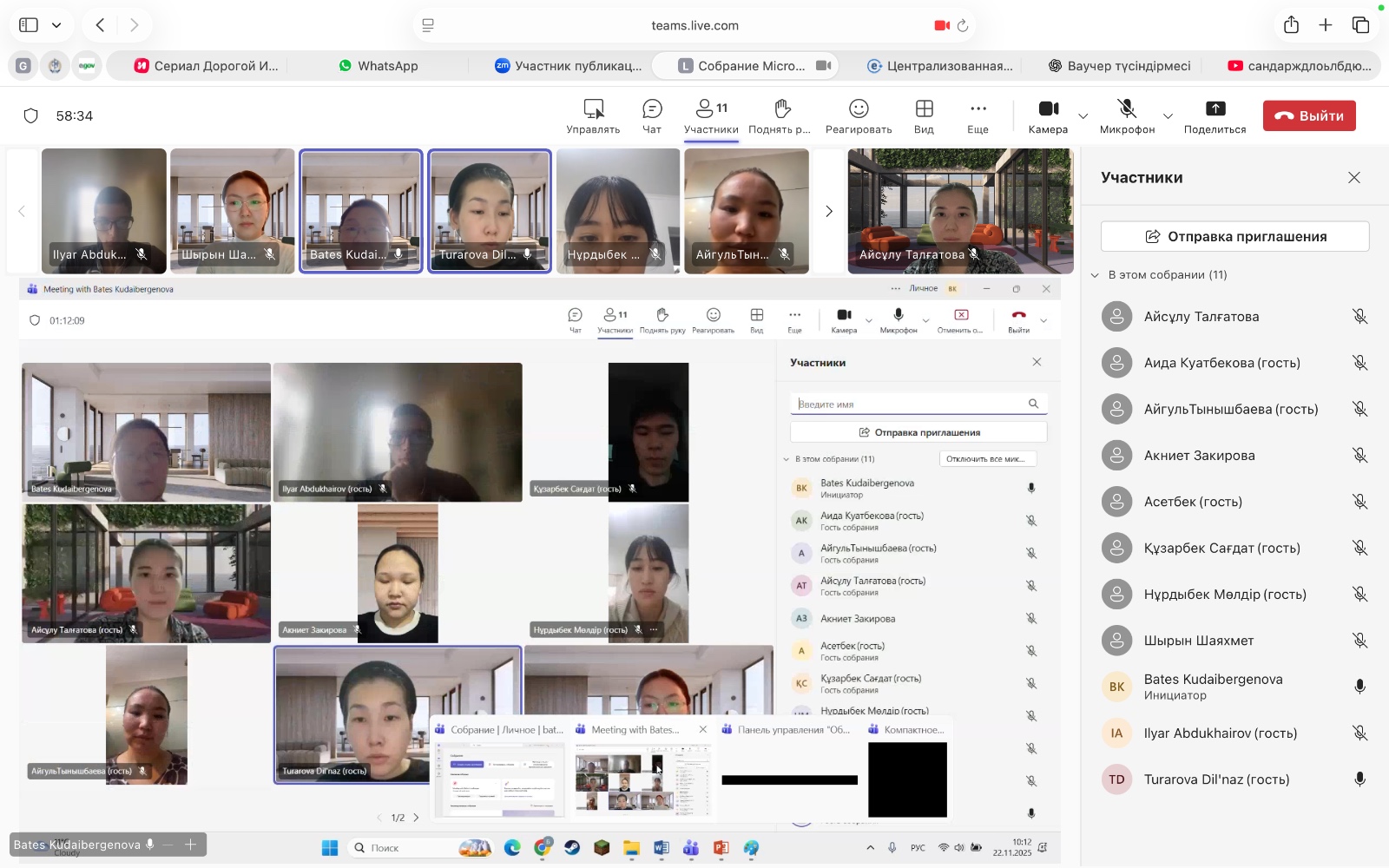Screen dimensions: 1389x868
Task: Toggle mic for Turarova Dil'naz in list
Action: coord(1359,779)
